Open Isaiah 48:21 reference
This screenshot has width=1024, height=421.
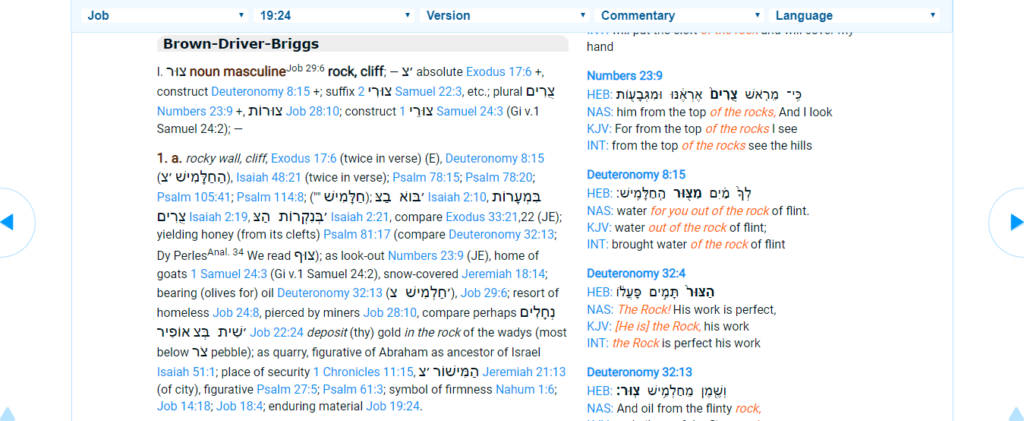tap(269, 178)
